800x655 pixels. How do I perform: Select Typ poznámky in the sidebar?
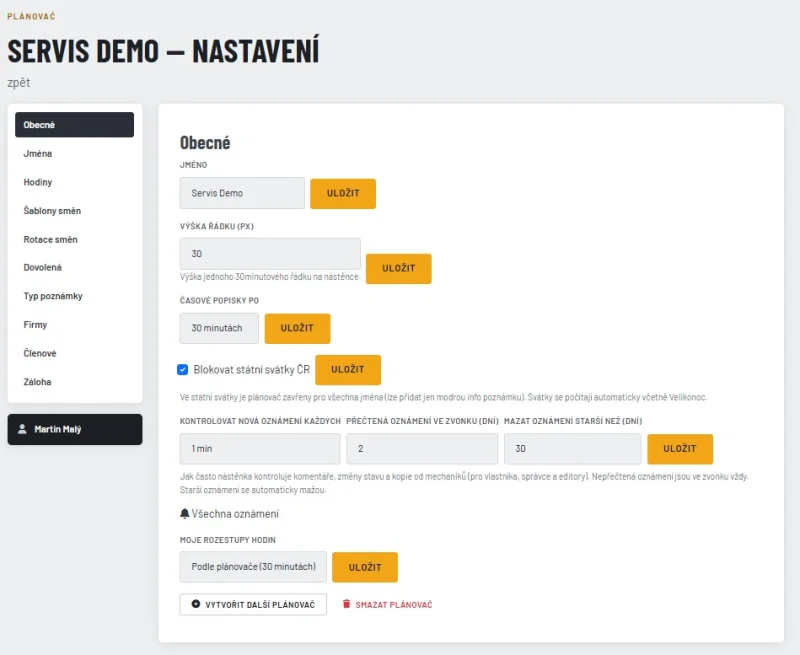(74, 296)
